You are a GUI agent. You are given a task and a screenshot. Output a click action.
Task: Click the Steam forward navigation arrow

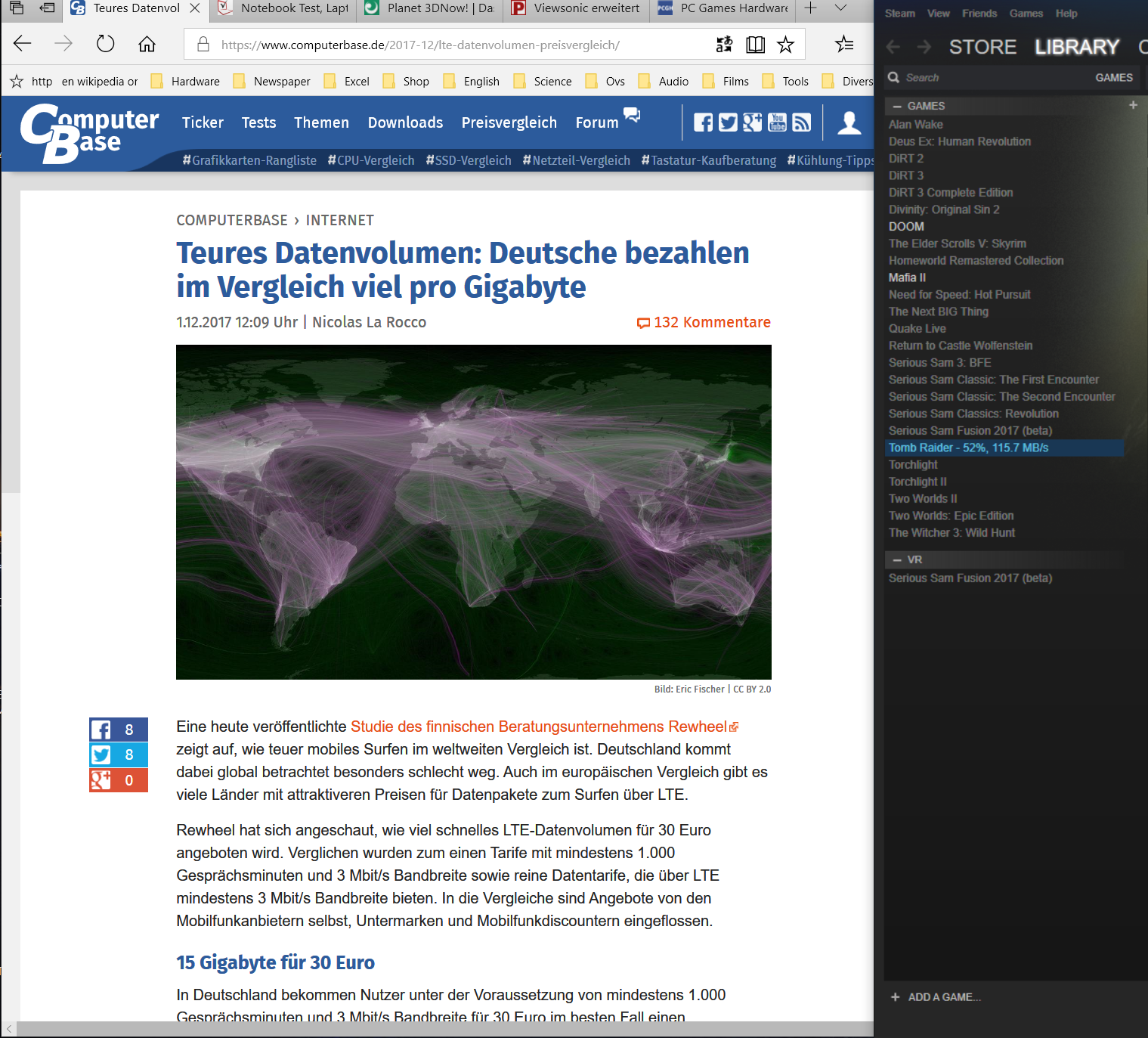click(x=924, y=47)
